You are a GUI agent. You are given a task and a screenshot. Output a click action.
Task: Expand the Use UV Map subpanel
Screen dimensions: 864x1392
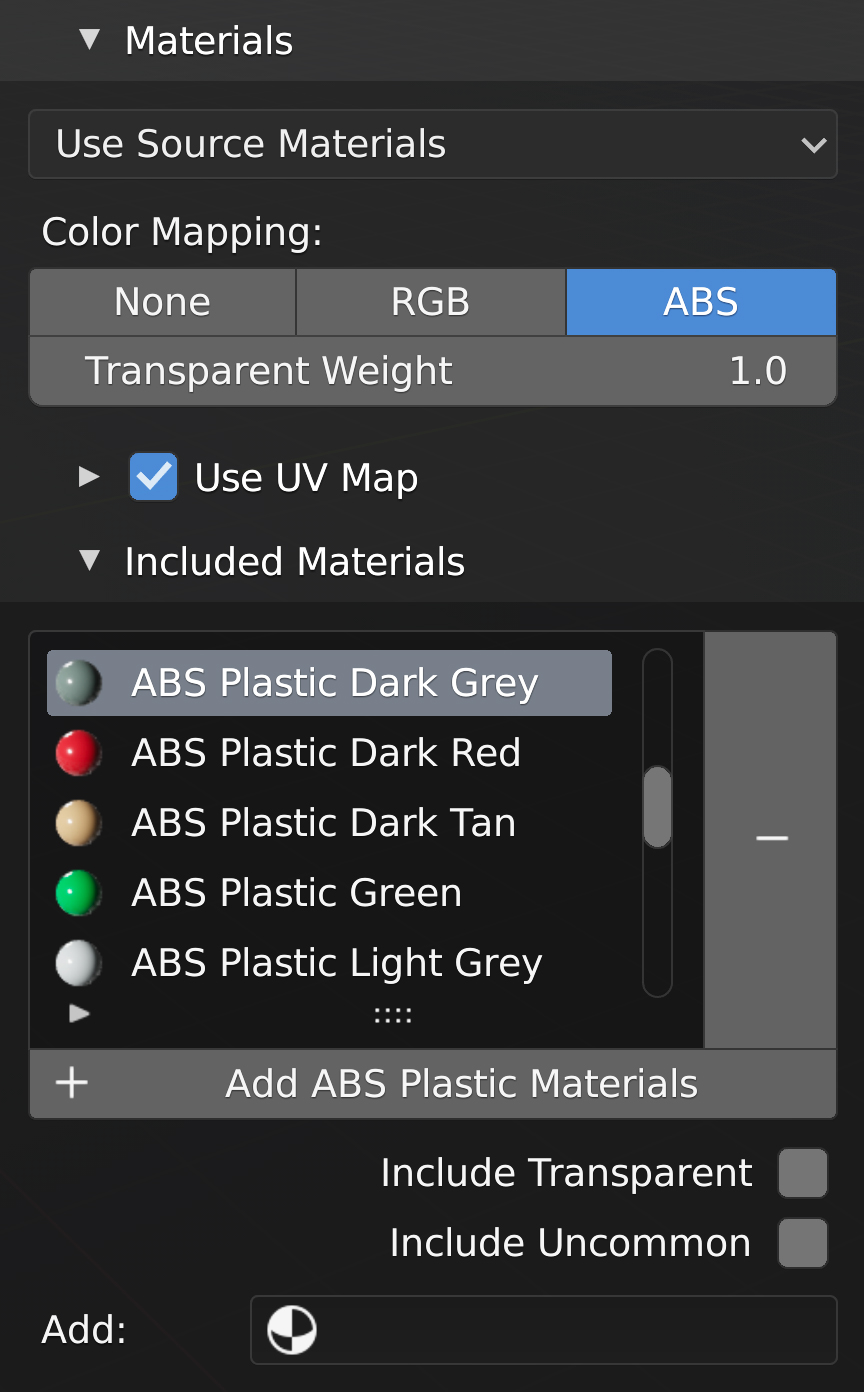[90, 477]
